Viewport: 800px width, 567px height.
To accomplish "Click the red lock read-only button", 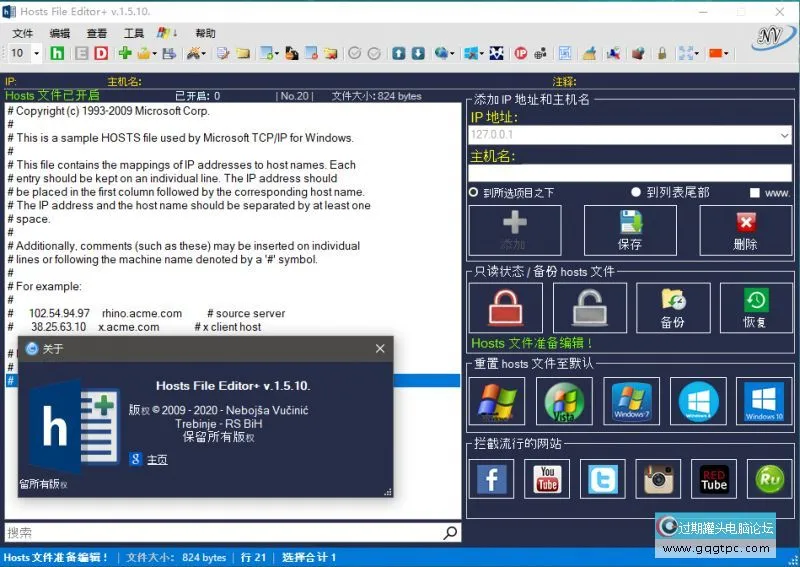I will coord(505,308).
